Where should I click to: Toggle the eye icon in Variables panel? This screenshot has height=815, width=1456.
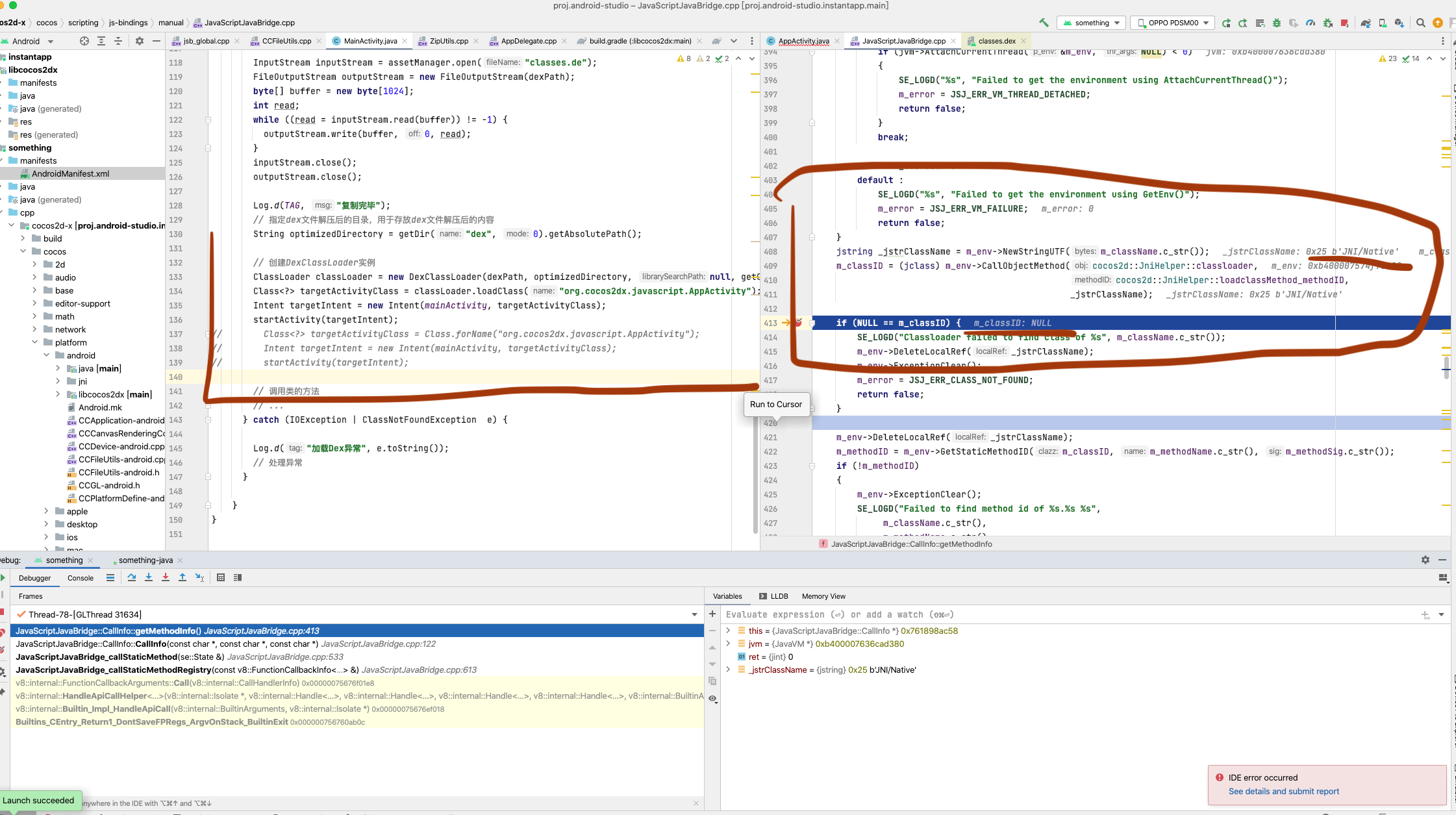point(712,699)
